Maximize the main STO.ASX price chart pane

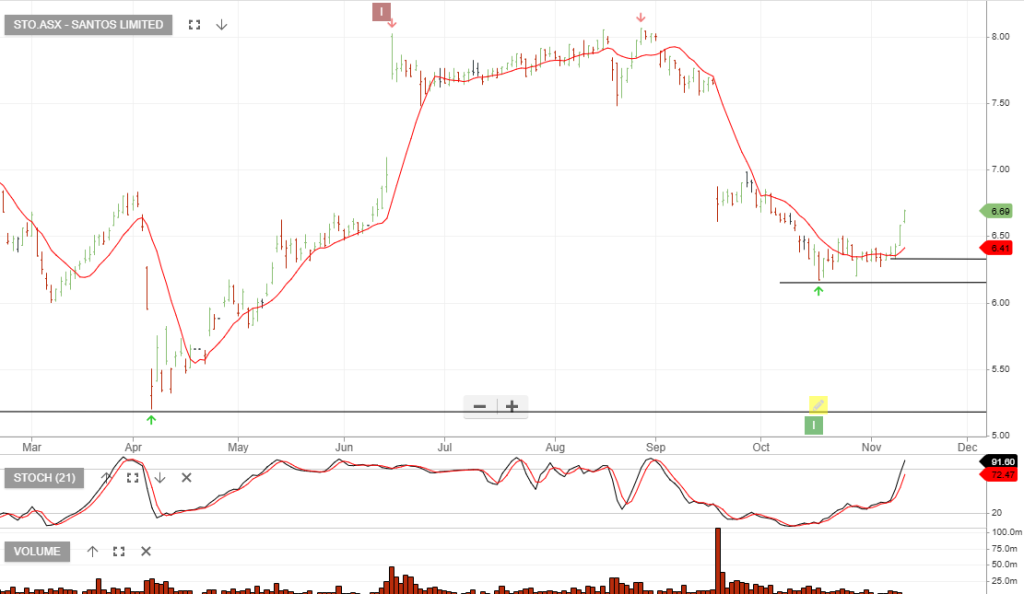pos(195,25)
